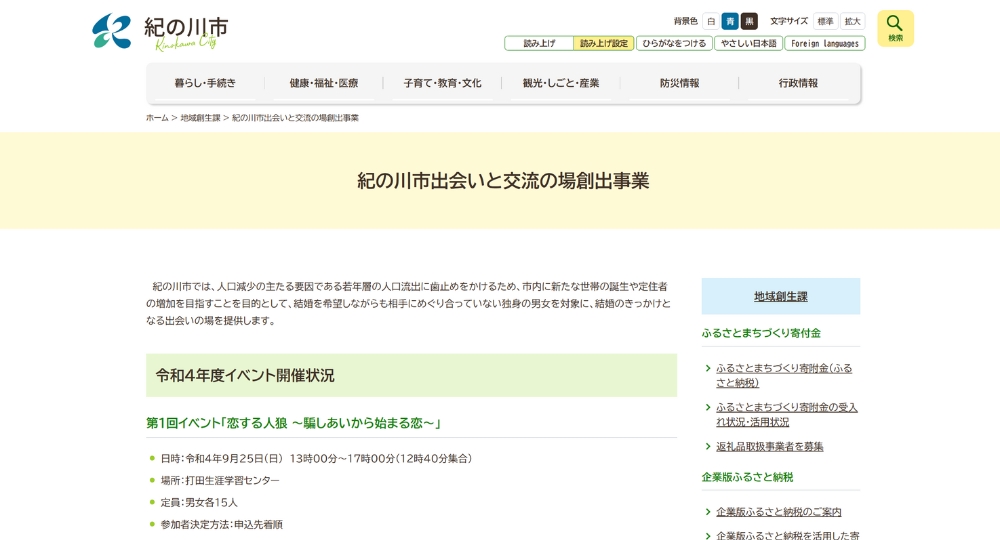Image resolution: width=1000 pixels, height=540 pixels.
Task: Expand the 健康・福祉・医療 menu
Action: point(323,83)
